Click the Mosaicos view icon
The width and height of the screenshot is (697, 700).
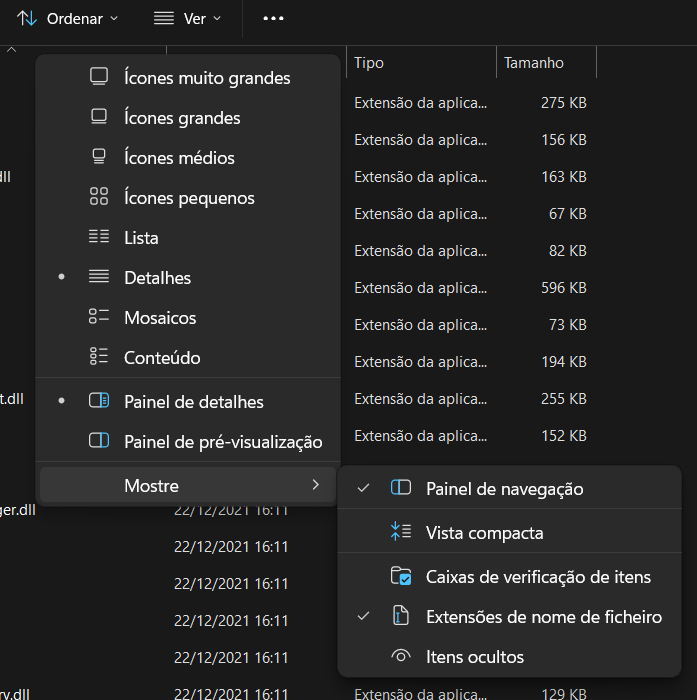[99, 317]
